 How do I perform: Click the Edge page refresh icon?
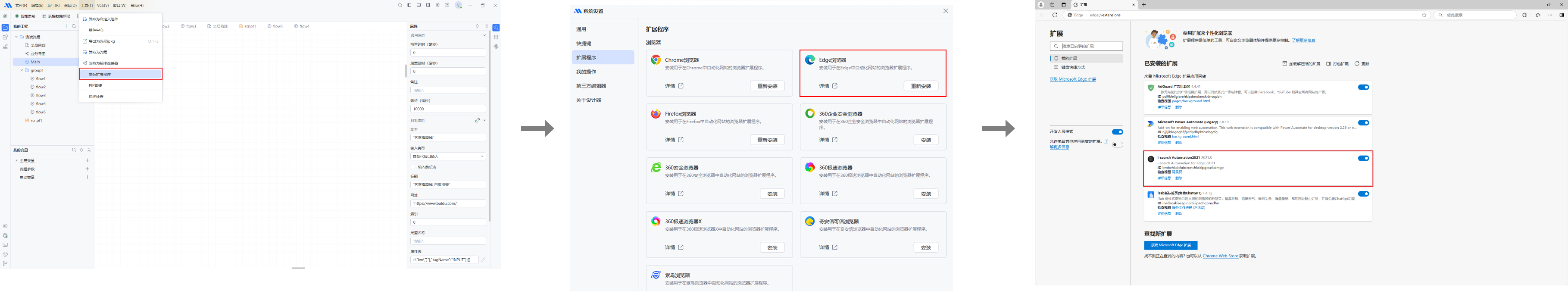click(x=1055, y=15)
